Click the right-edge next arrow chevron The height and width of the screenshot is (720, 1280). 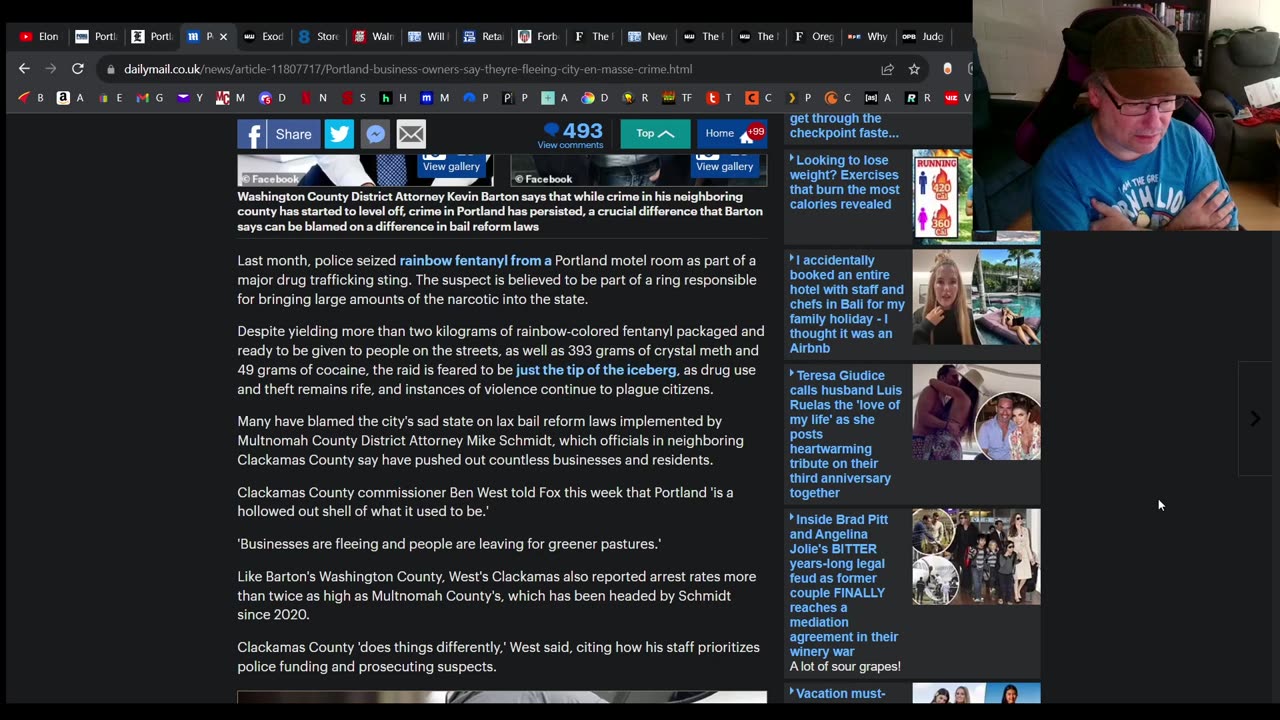tap(1255, 419)
